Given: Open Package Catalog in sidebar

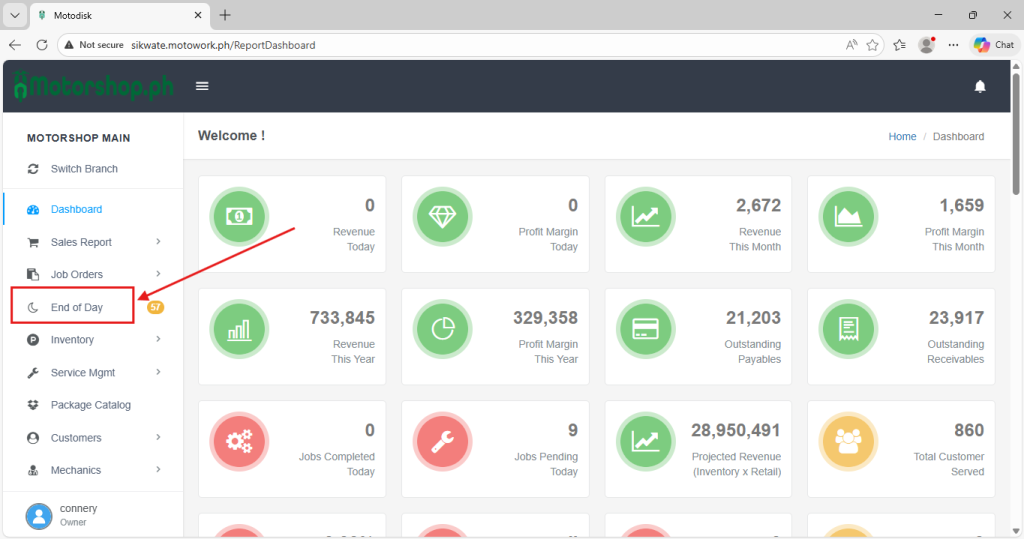Looking at the screenshot, I should pos(90,405).
